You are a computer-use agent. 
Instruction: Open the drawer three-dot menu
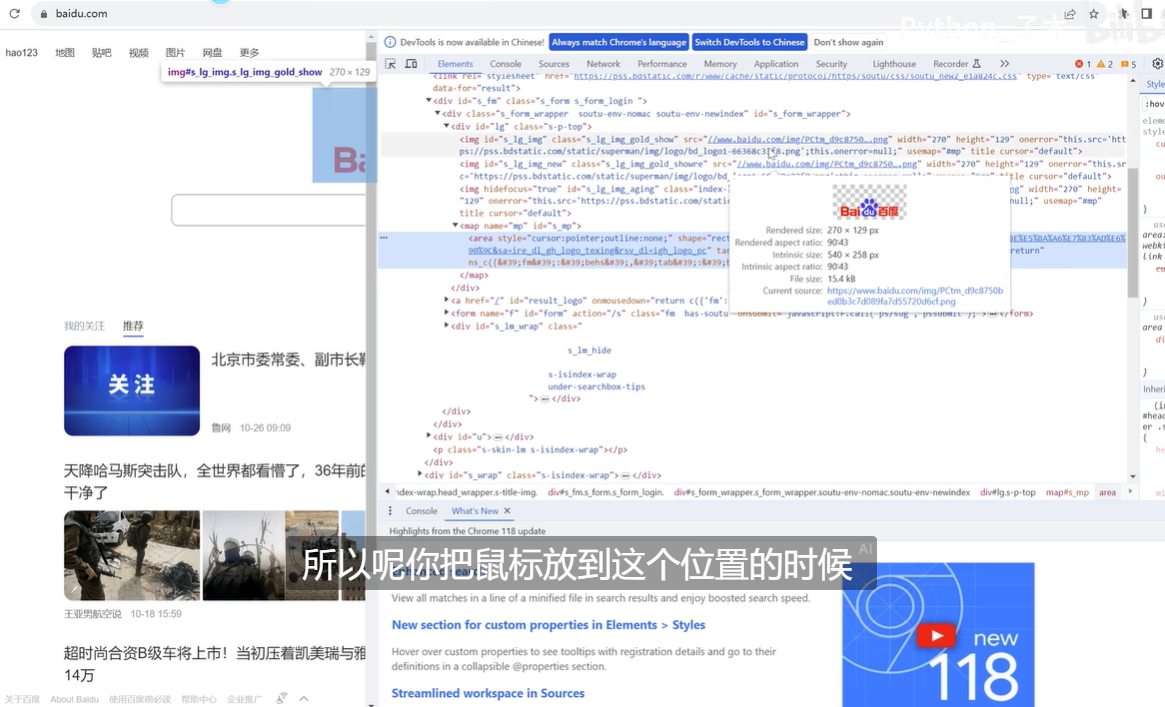[390, 511]
